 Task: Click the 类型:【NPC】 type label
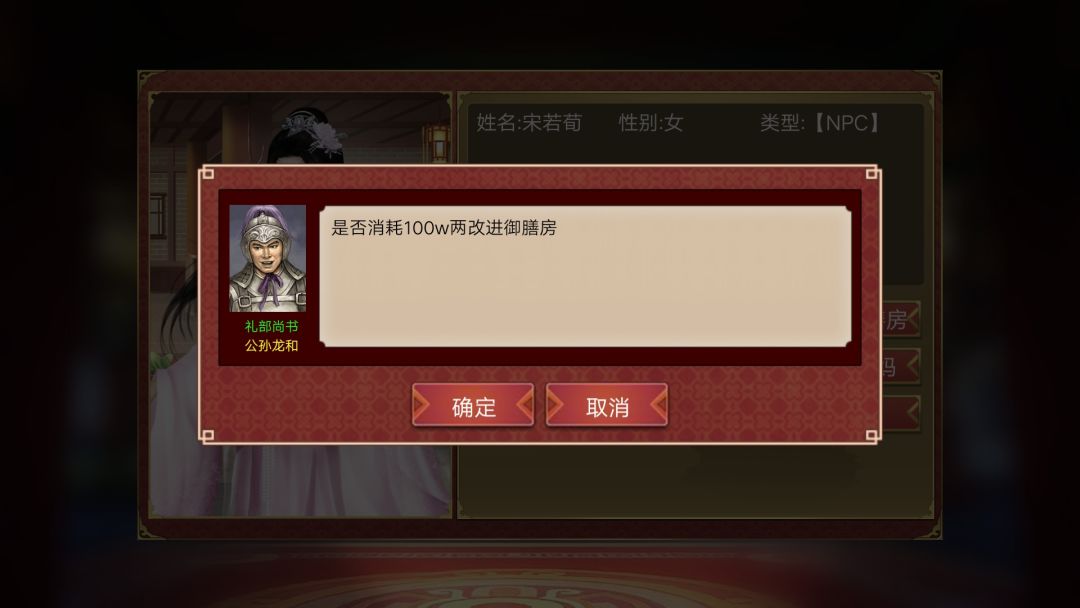coord(820,123)
